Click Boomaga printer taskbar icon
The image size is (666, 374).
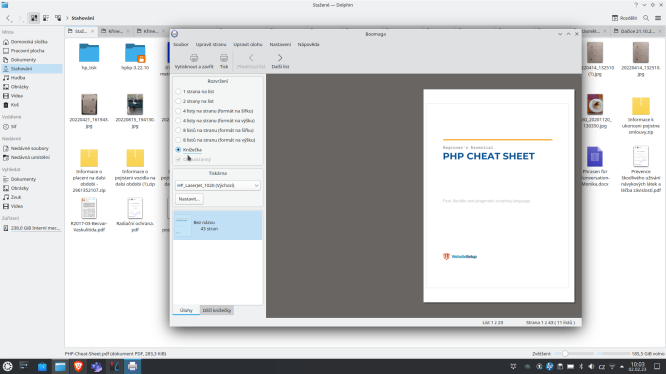tap(133, 366)
